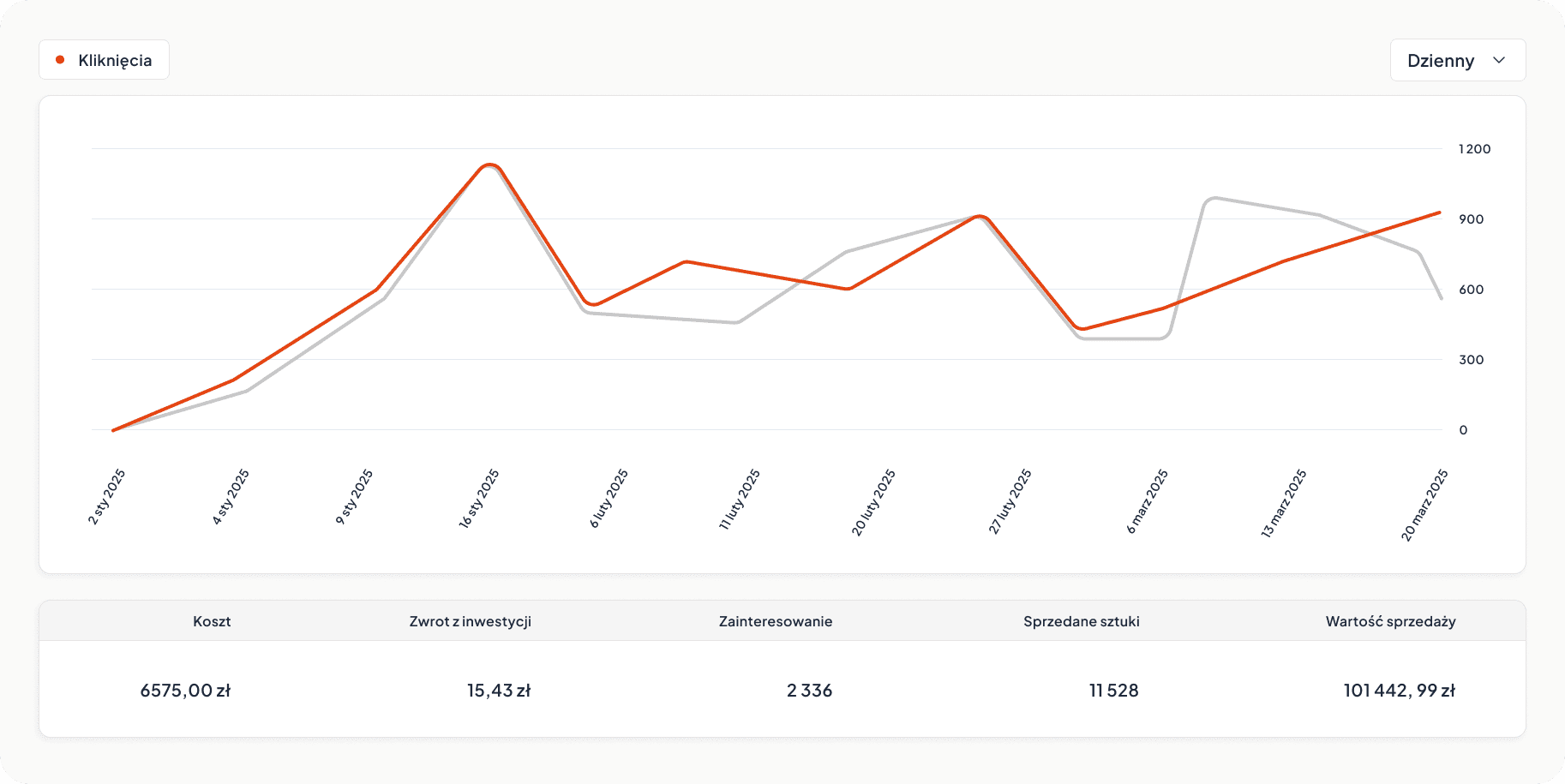Click the 1200 y-axis label
Viewport: 1565px width, 784px height.
coord(1474,149)
